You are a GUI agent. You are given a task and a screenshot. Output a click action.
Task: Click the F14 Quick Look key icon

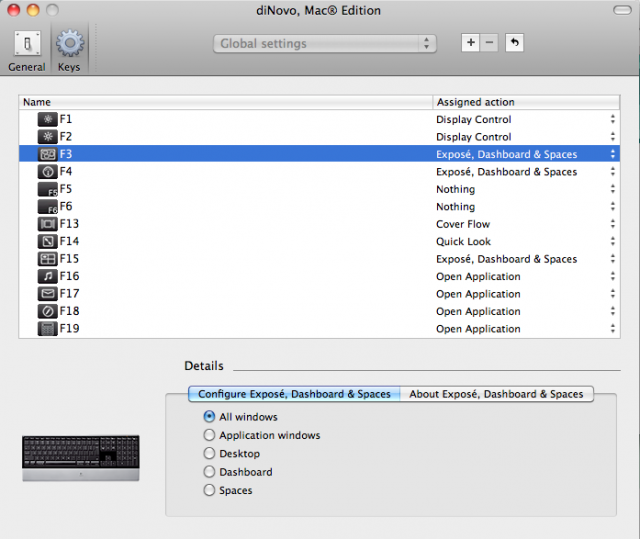[47, 242]
